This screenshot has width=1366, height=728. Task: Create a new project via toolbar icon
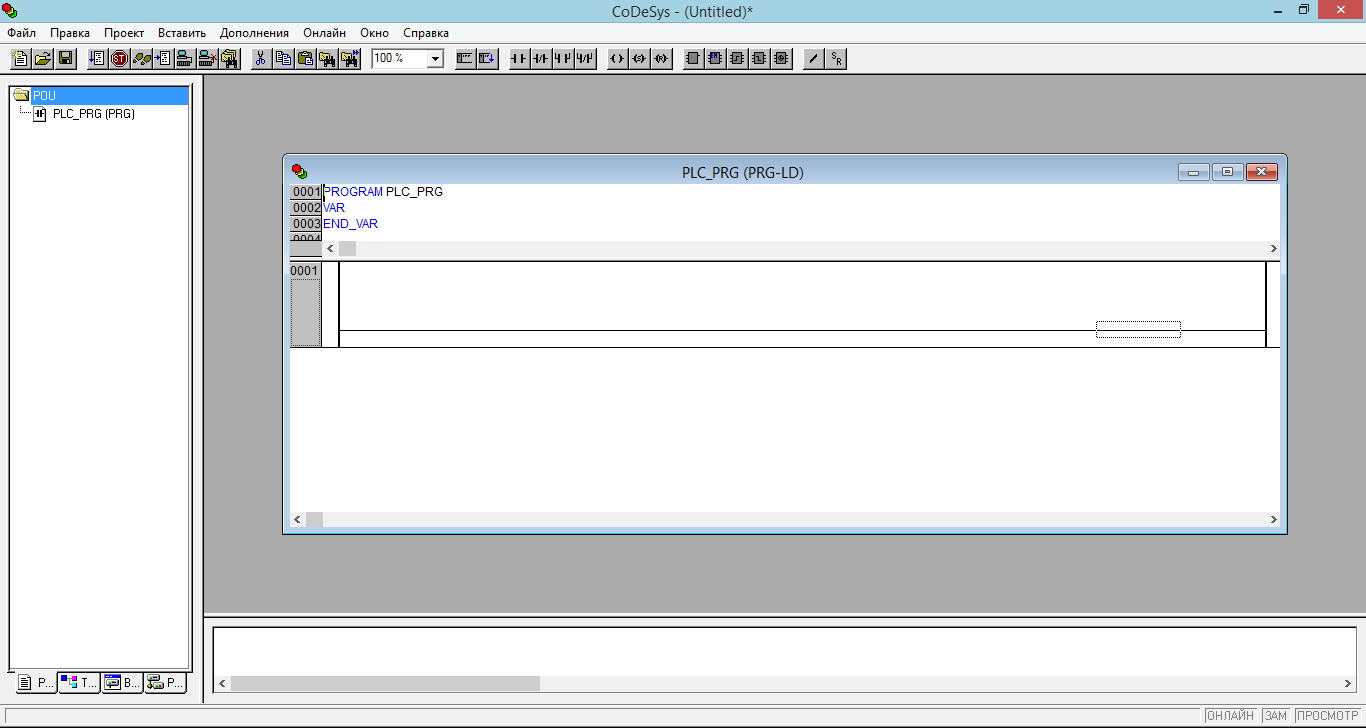click(x=20, y=59)
